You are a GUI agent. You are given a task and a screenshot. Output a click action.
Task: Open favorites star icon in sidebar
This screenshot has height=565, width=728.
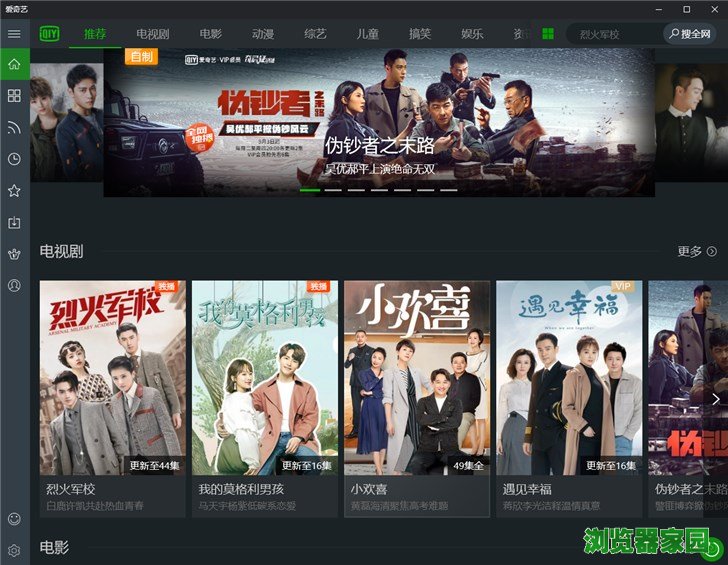pos(14,190)
